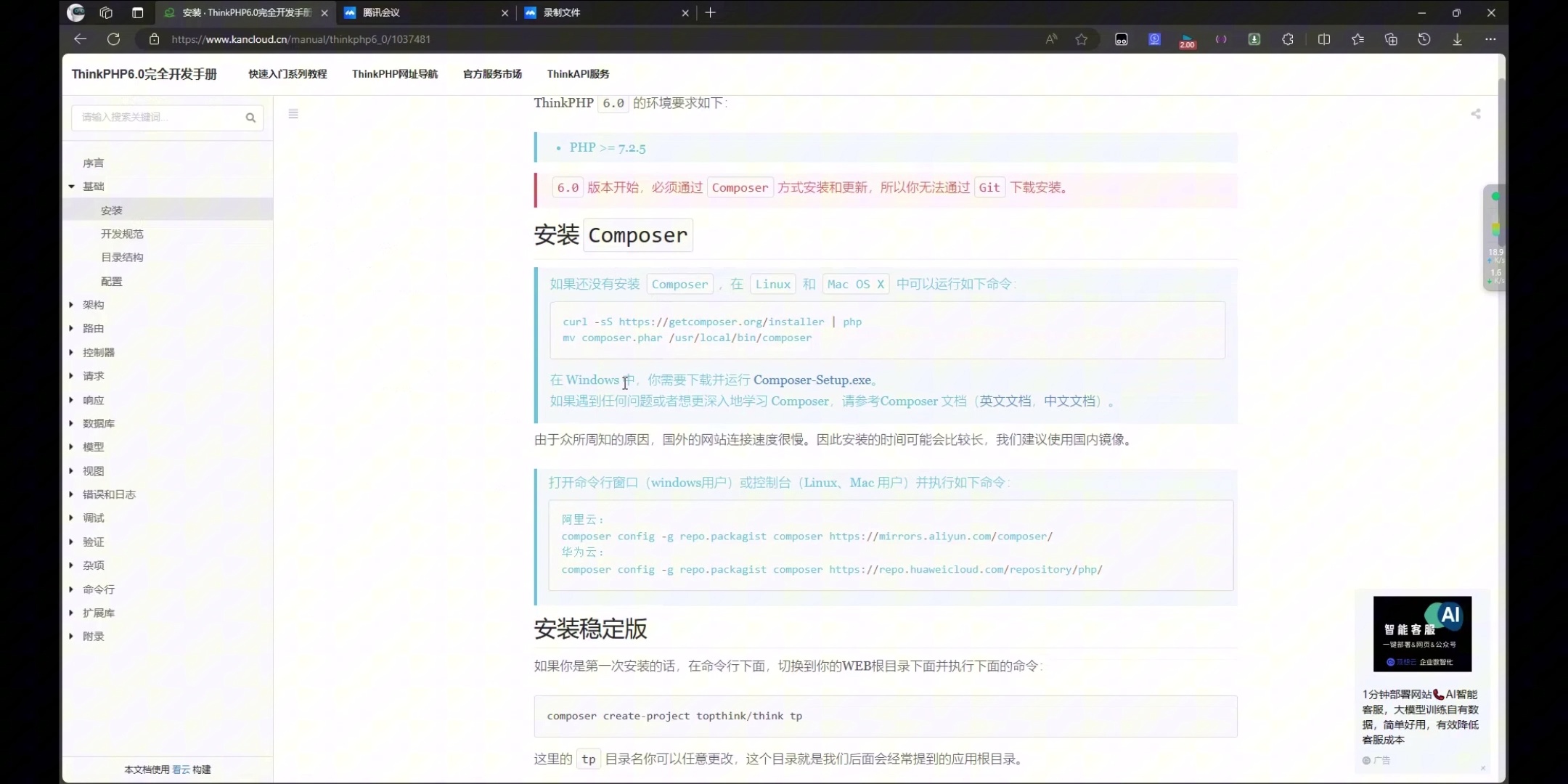Open Collections in the browser toolbar
This screenshot has width=1568, height=784.
coord(1391,39)
